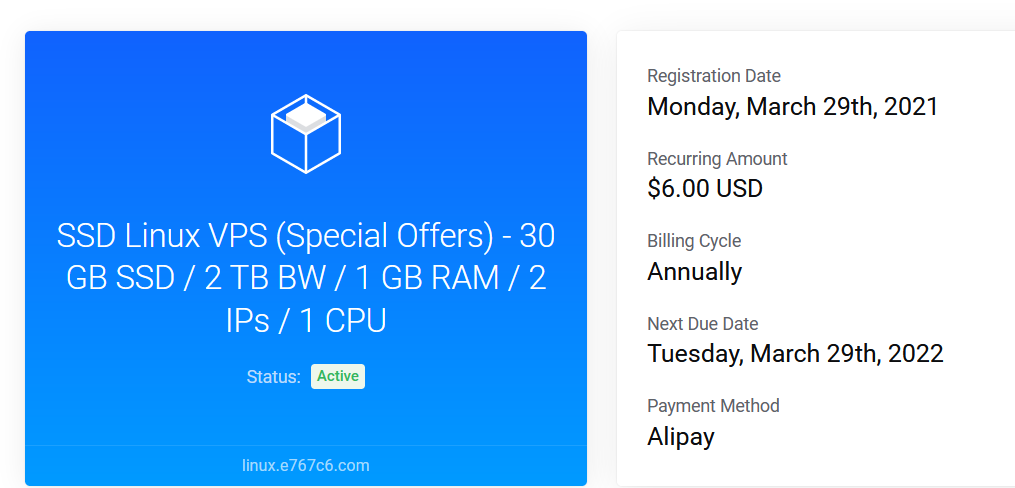Click the 2 TB BW specification text
Image resolution: width=1015 pixels, height=488 pixels.
(265, 279)
